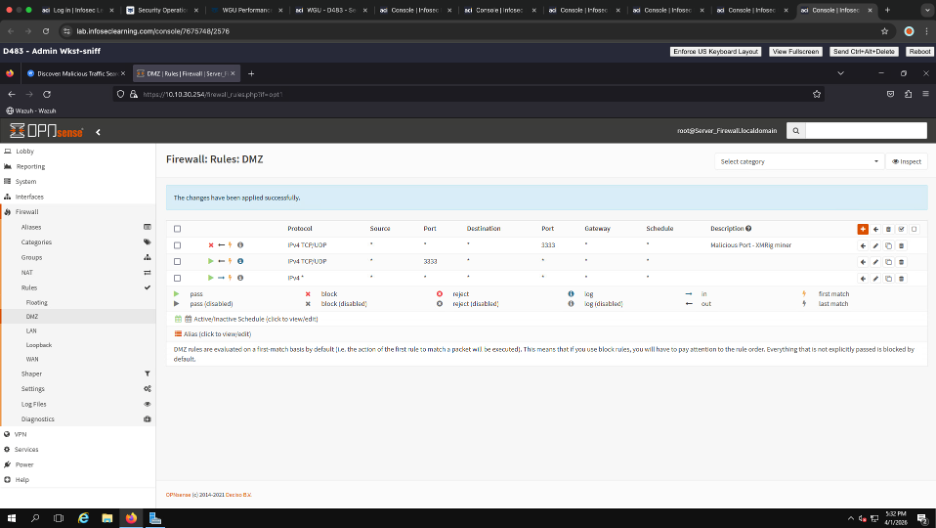The width and height of the screenshot is (936, 528).
Task: Clone the source port 3333 pass rule
Action: [x=888, y=262]
